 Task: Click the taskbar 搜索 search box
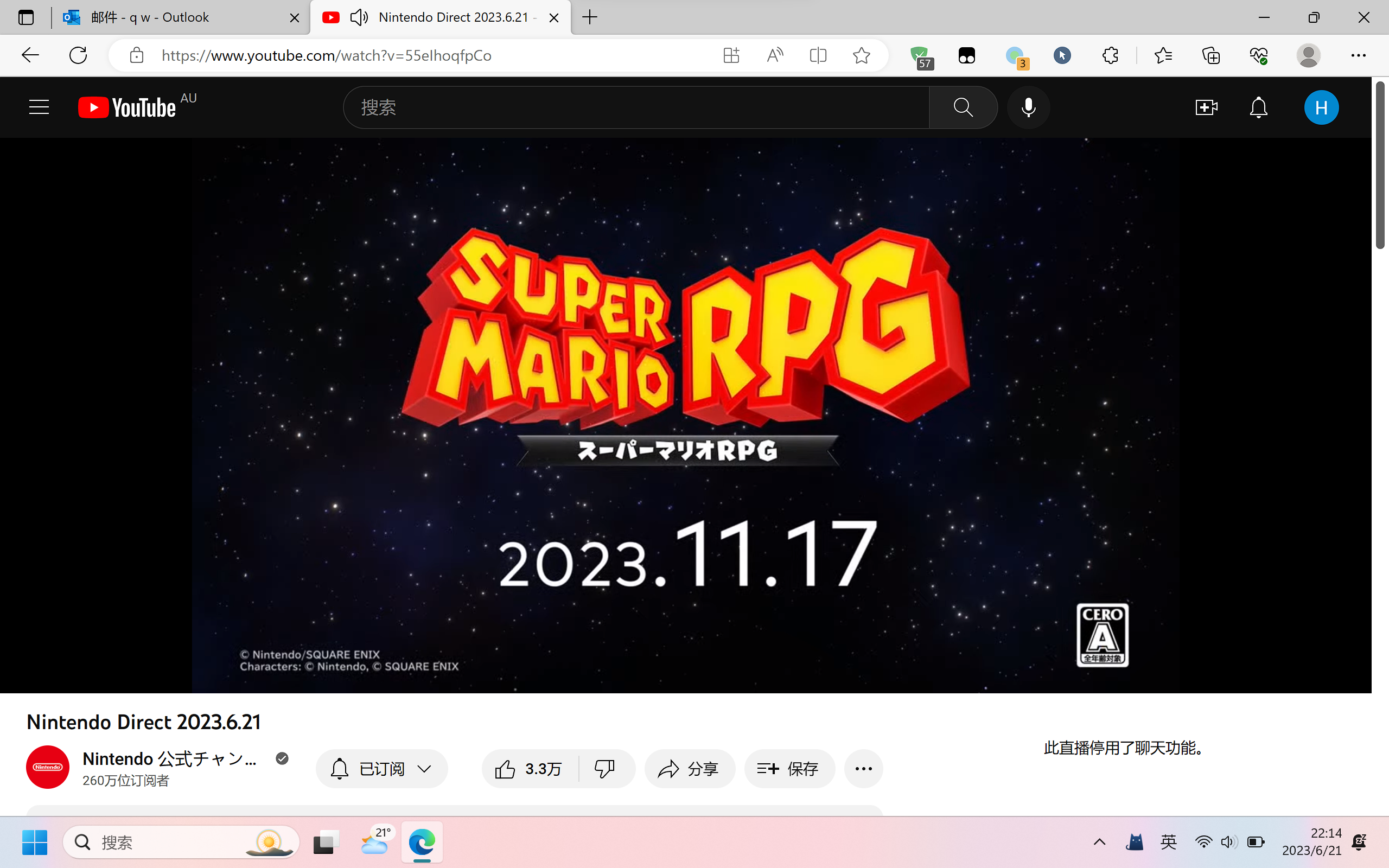(x=181, y=842)
